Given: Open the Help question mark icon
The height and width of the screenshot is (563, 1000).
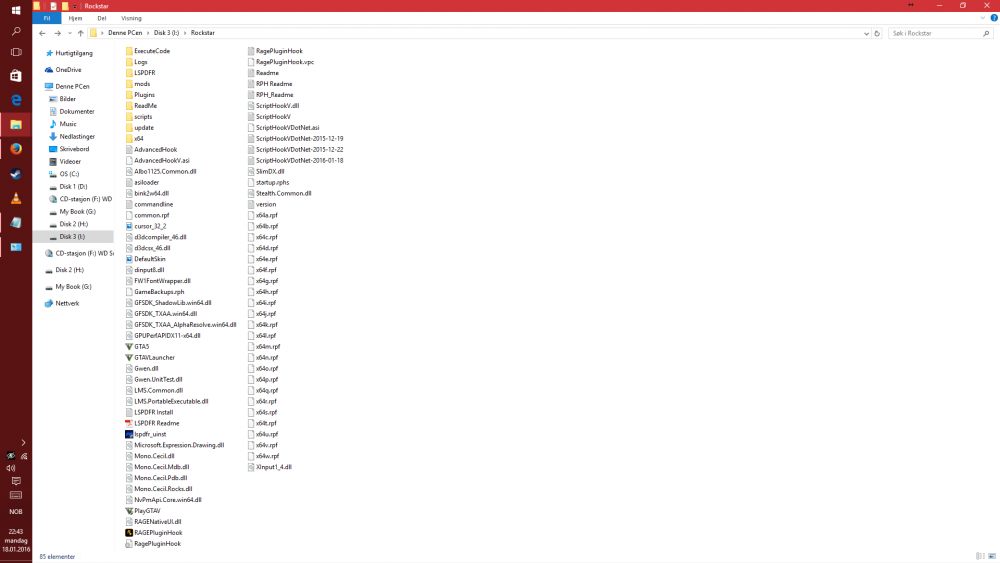Looking at the screenshot, I should pos(994,18).
